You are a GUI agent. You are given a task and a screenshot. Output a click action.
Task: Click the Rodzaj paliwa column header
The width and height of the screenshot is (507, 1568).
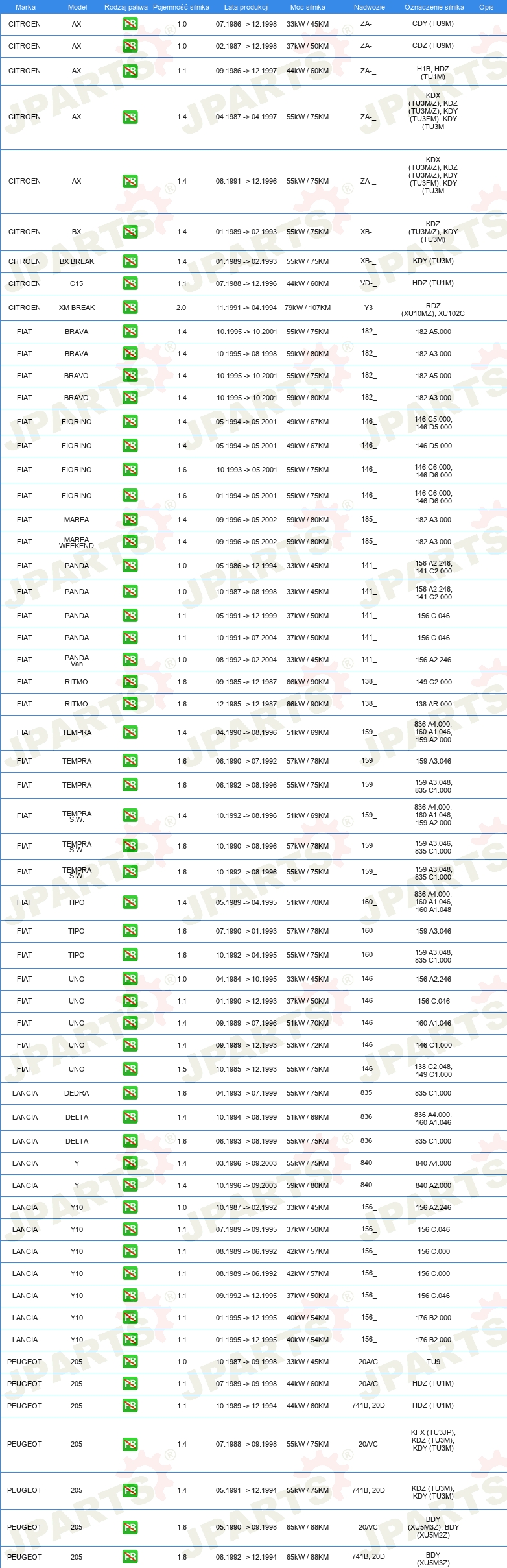(126, 7)
